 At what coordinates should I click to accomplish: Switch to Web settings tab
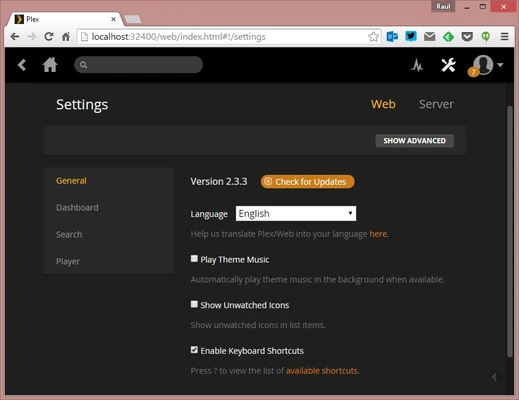point(383,104)
